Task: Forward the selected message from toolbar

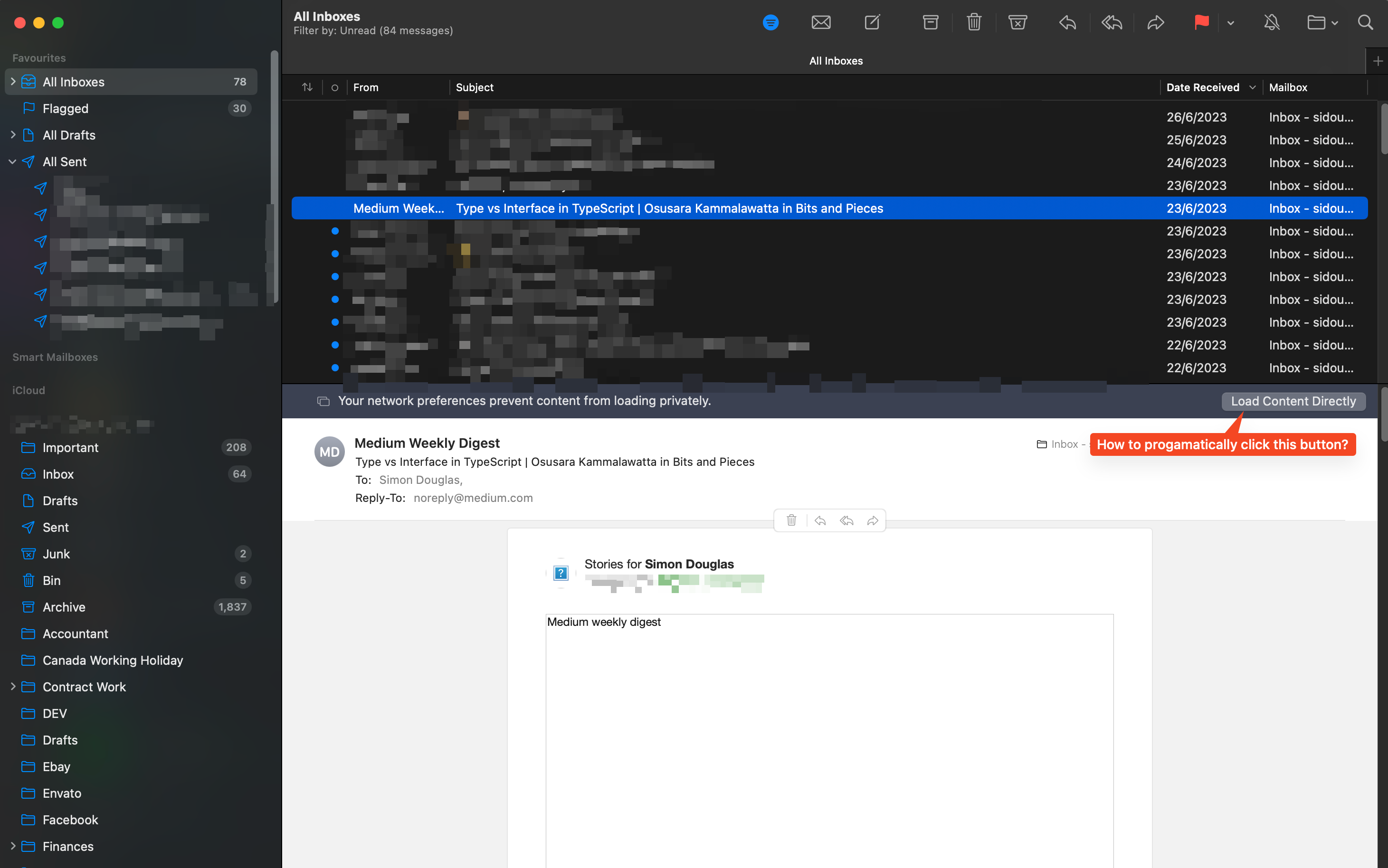Action: click(1155, 23)
